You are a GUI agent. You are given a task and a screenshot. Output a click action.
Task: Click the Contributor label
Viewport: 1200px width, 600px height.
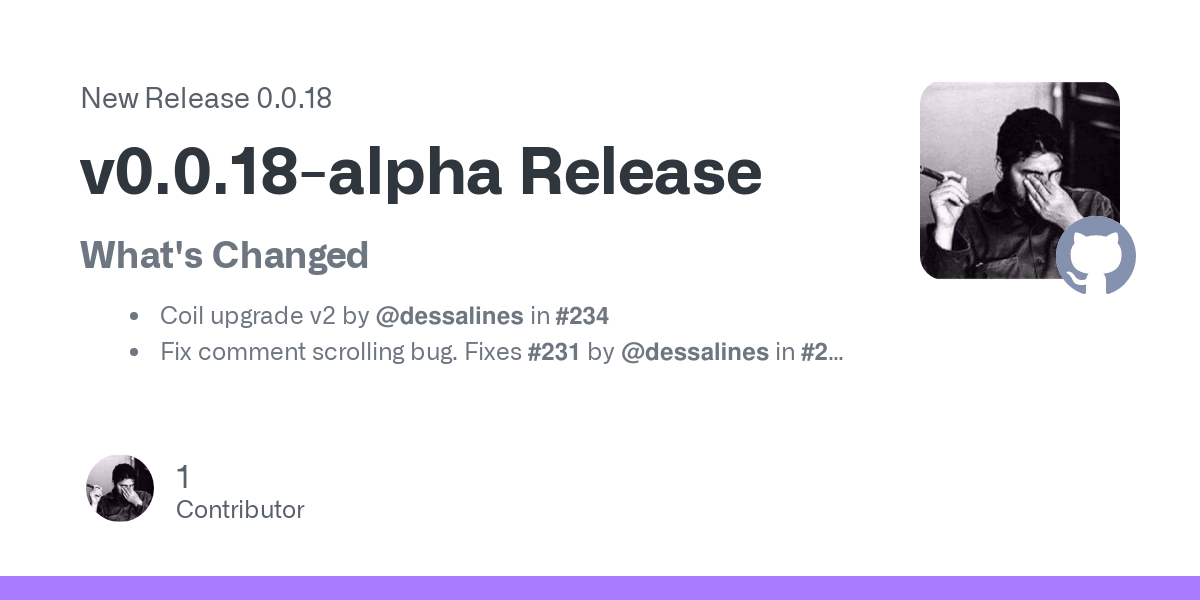[240, 509]
